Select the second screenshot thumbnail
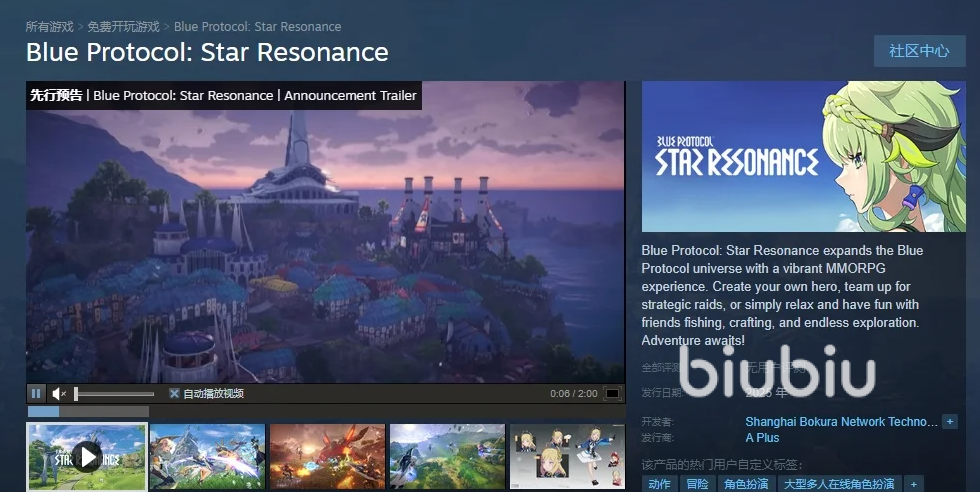The height and width of the screenshot is (492, 980). 207,456
